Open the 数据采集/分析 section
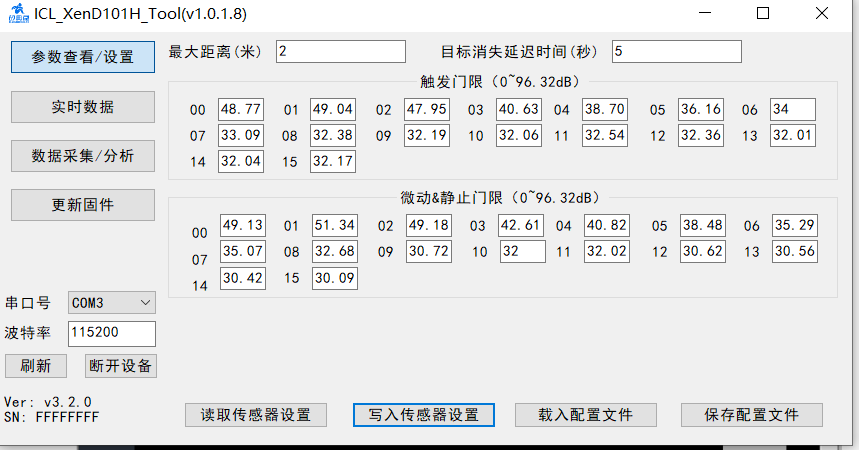This screenshot has width=859, height=450. [83, 156]
